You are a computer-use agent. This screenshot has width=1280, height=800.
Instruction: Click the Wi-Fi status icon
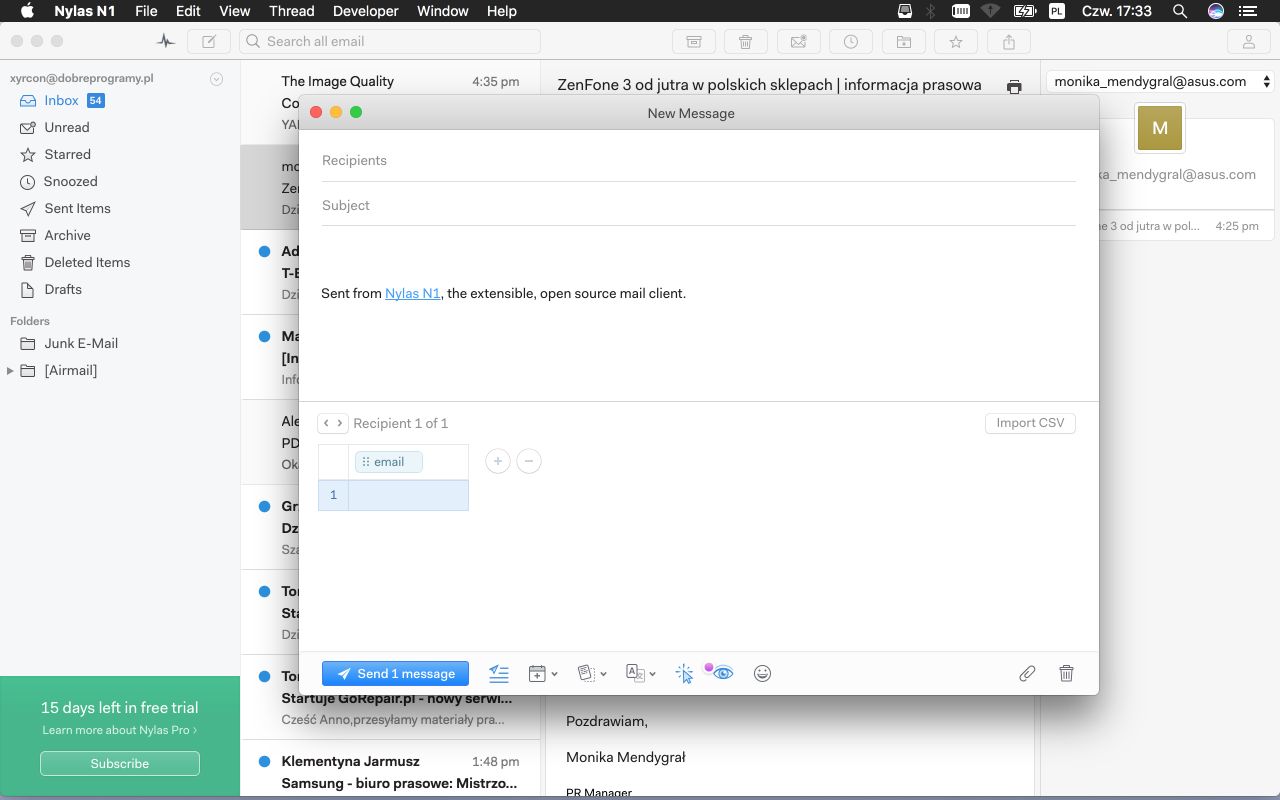990,11
